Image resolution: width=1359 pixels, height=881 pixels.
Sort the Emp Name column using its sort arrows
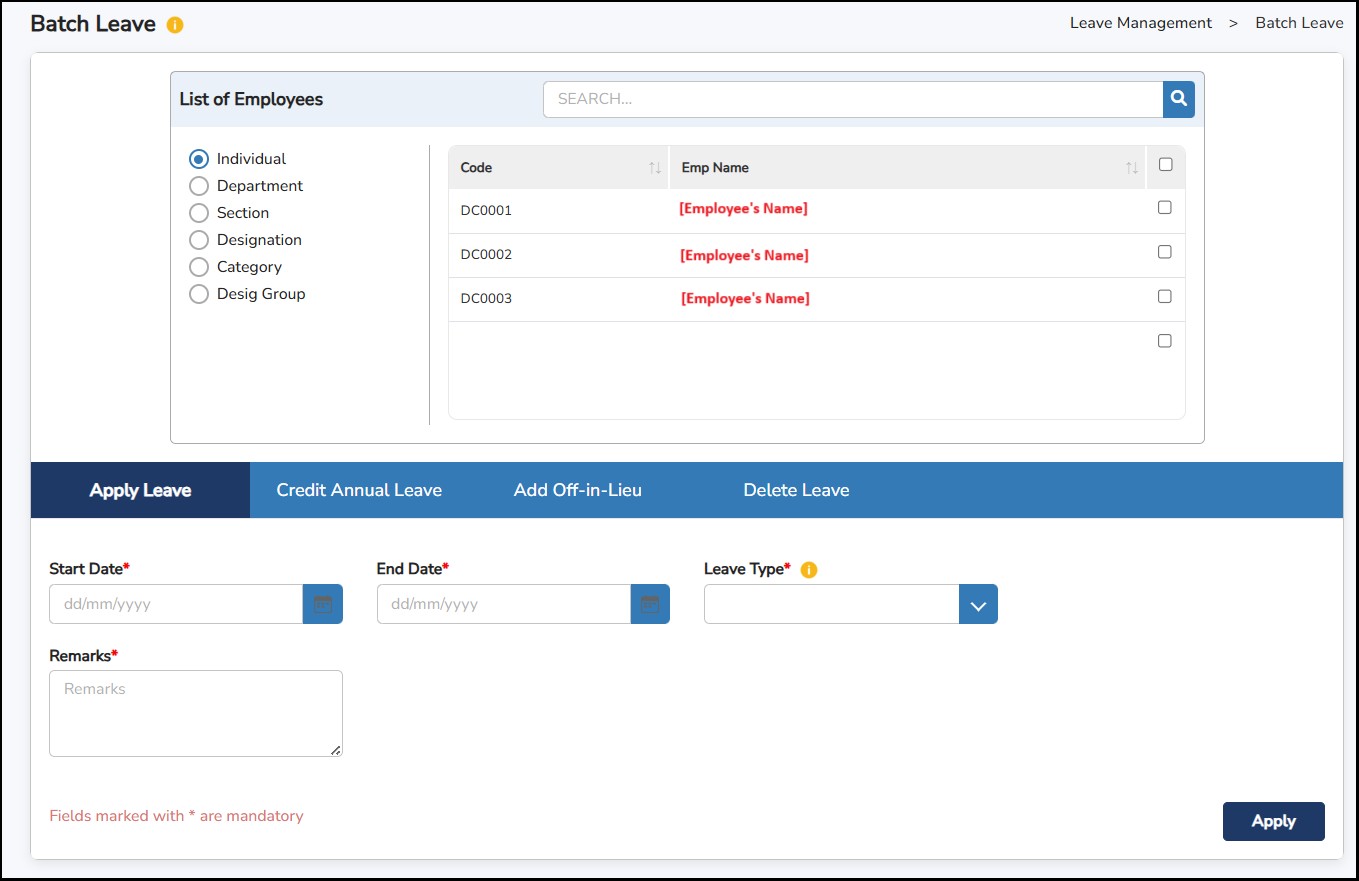pyautogui.click(x=1130, y=167)
